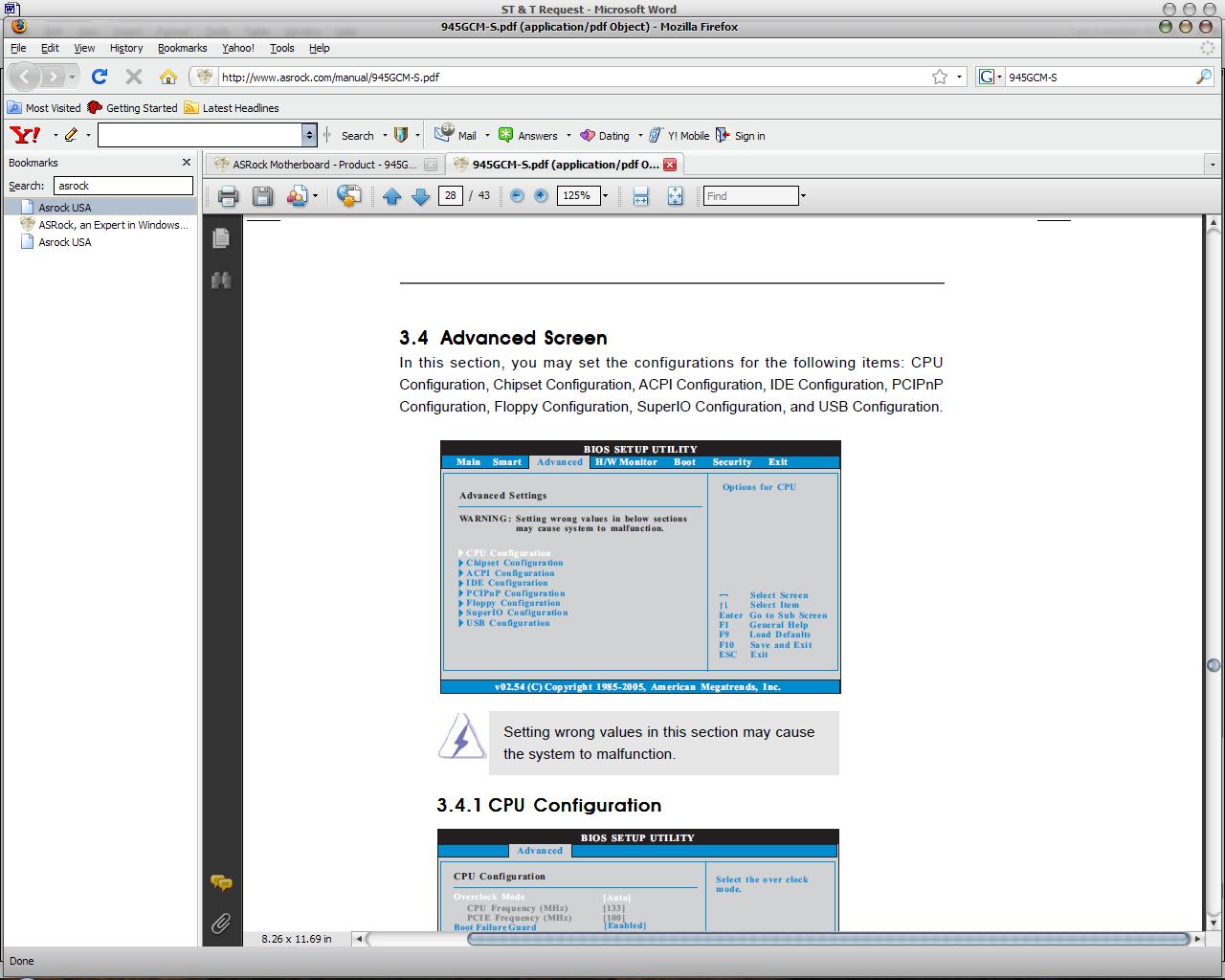Open Latest Headlines feed

[232, 108]
